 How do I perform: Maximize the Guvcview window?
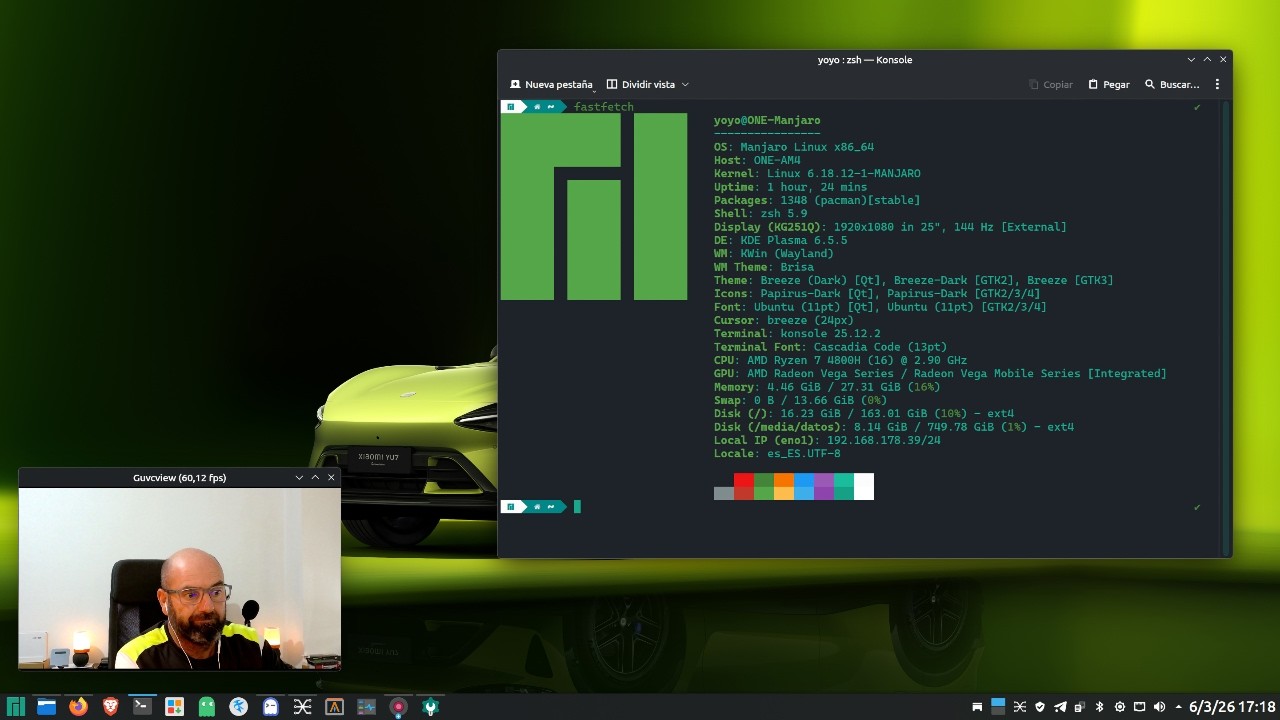[x=315, y=478]
